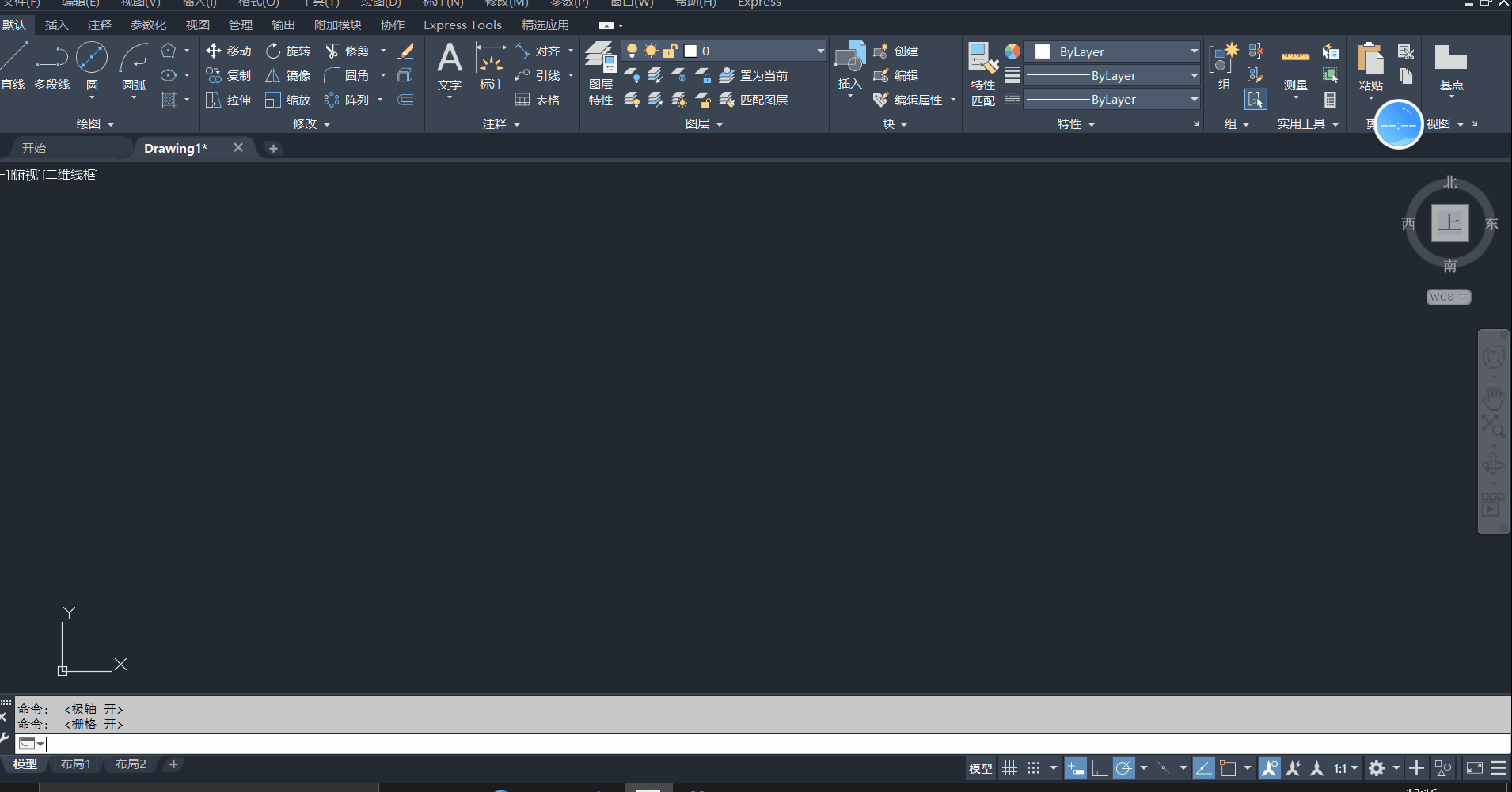The height and width of the screenshot is (792, 1512).
Task: Click the gear workspace settings icon in status bar
Action: click(x=1377, y=768)
